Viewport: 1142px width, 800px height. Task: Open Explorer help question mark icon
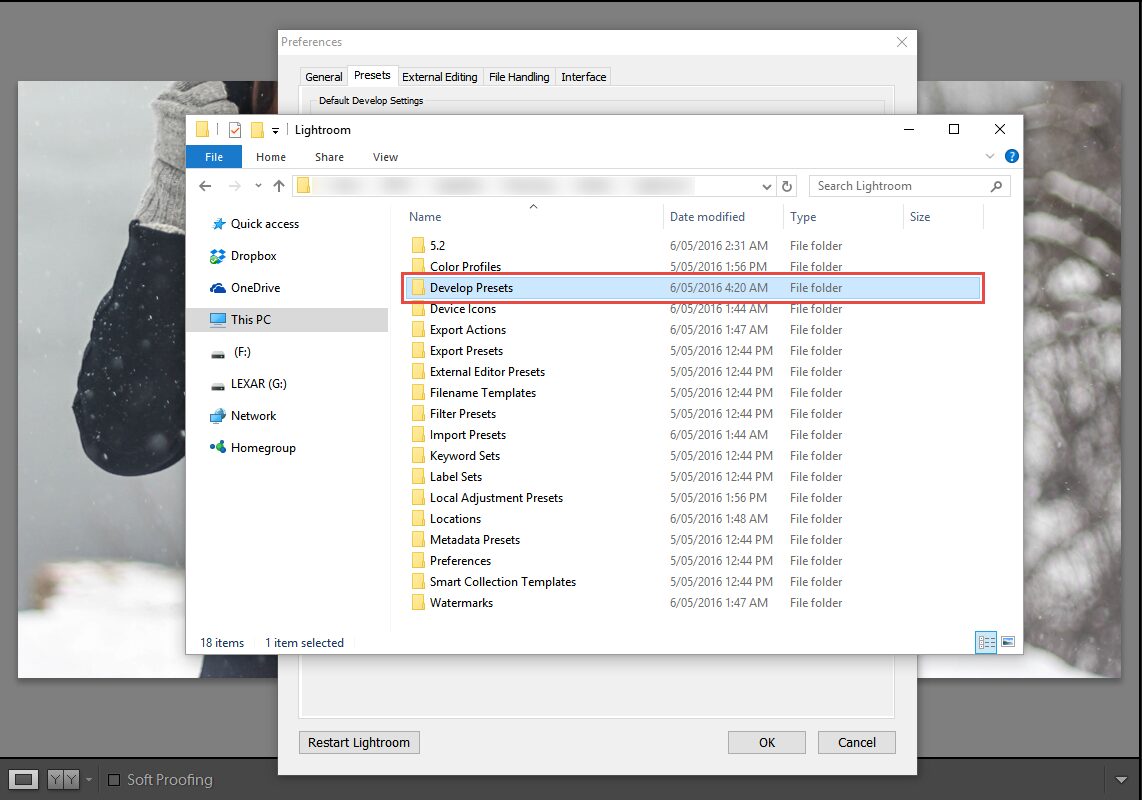pyautogui.click(x=1012, y=156)
